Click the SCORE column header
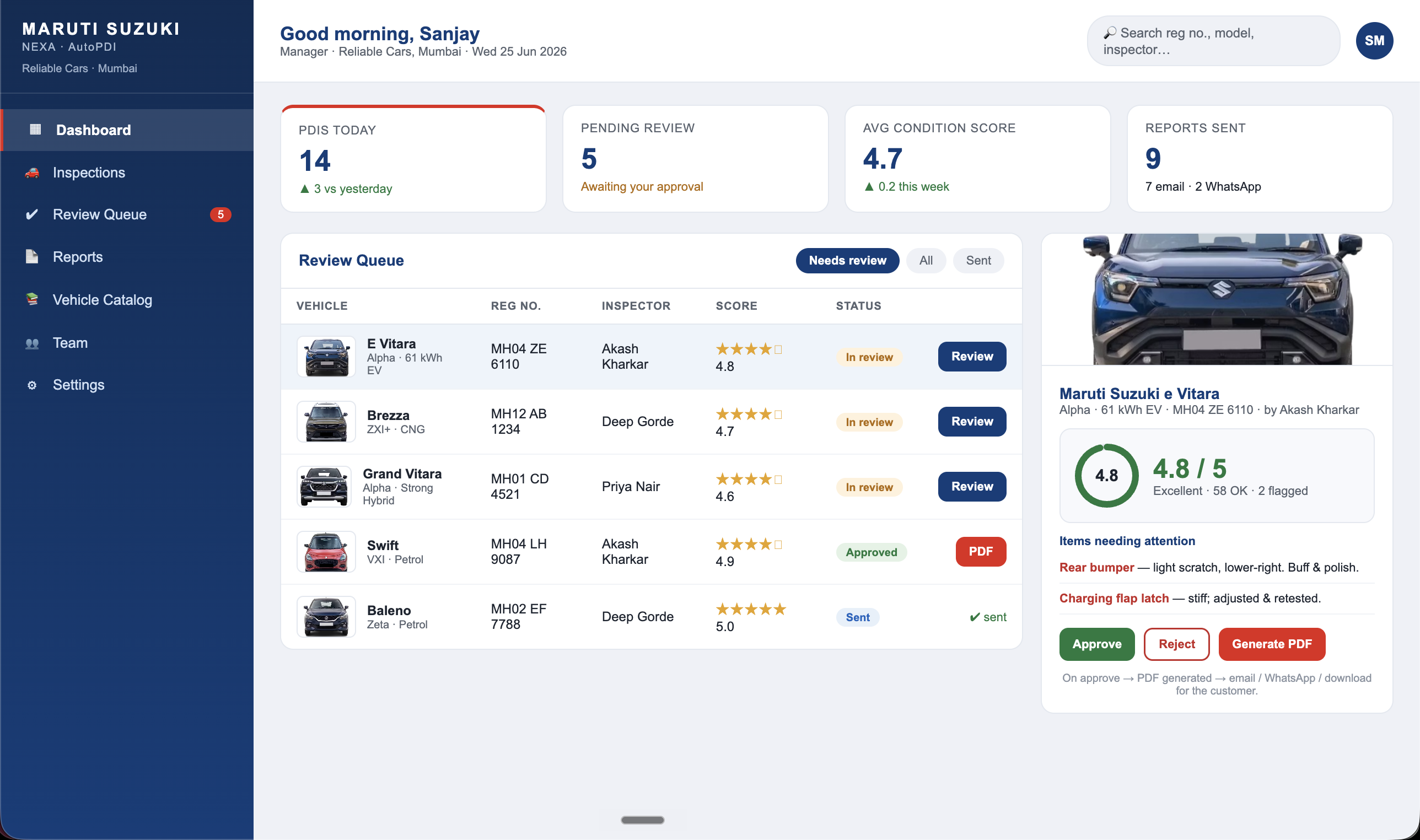Image resolution: width=1420 pixels, height=840 pixels. pyautogui.click(x=736, y=306)
